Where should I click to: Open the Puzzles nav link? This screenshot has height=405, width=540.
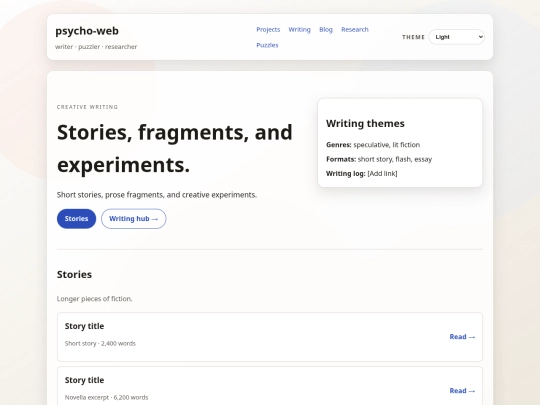[x=267, y=45]
